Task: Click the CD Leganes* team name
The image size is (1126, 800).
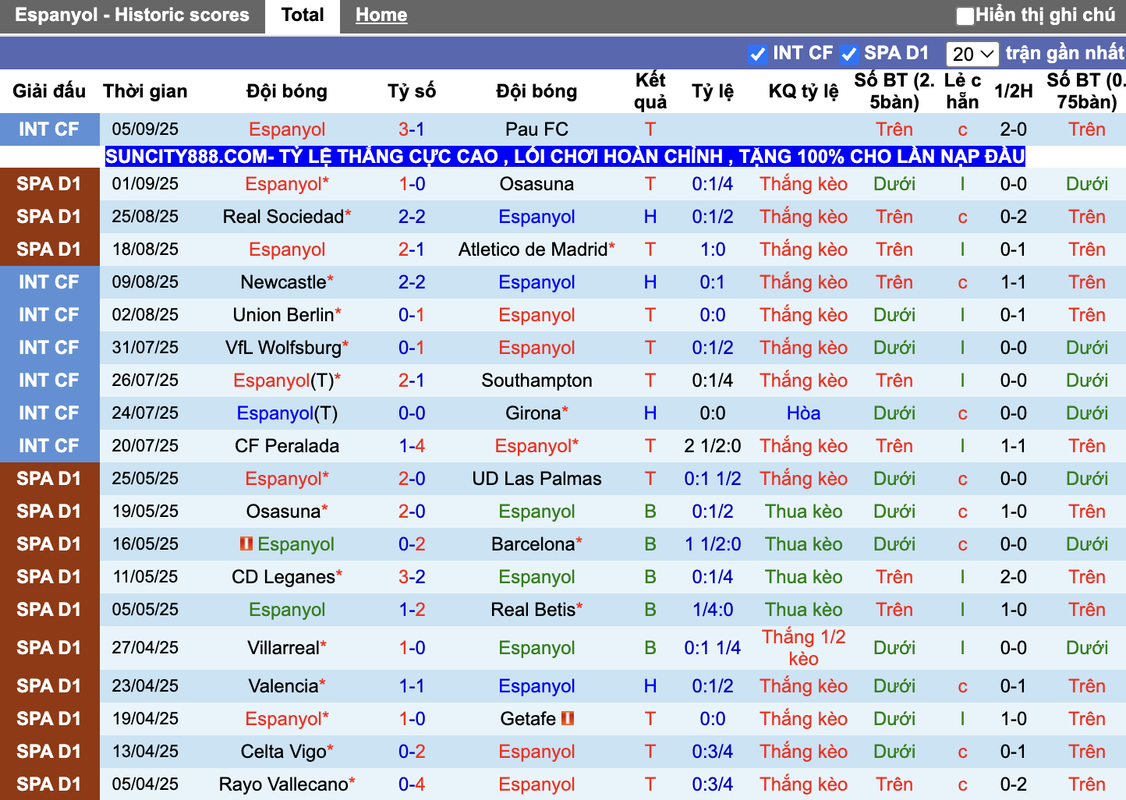Action: click(287, 577)
